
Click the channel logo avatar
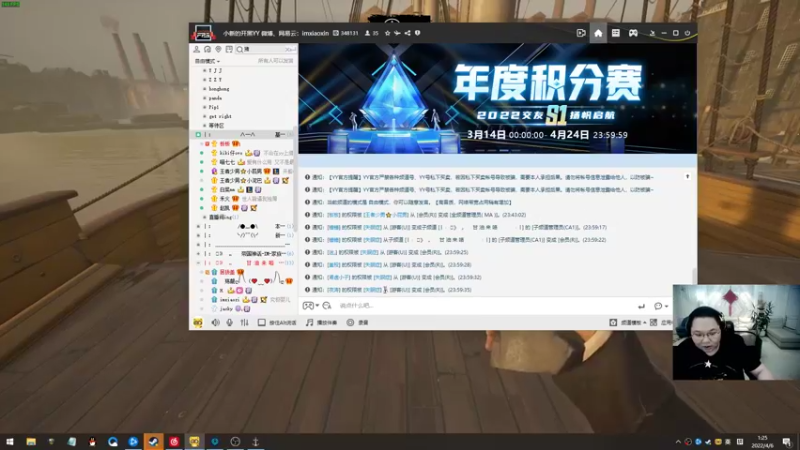[x=203, y=33]
